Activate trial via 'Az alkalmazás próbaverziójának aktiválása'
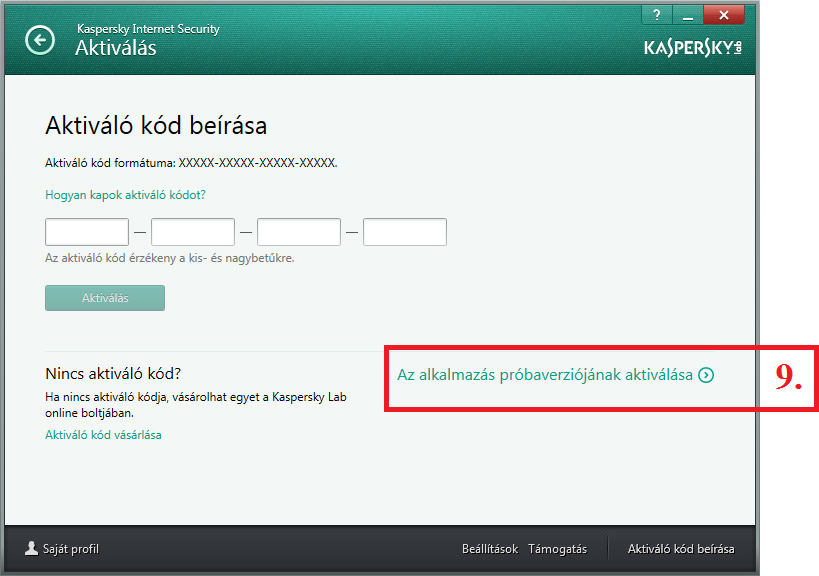 545,375
